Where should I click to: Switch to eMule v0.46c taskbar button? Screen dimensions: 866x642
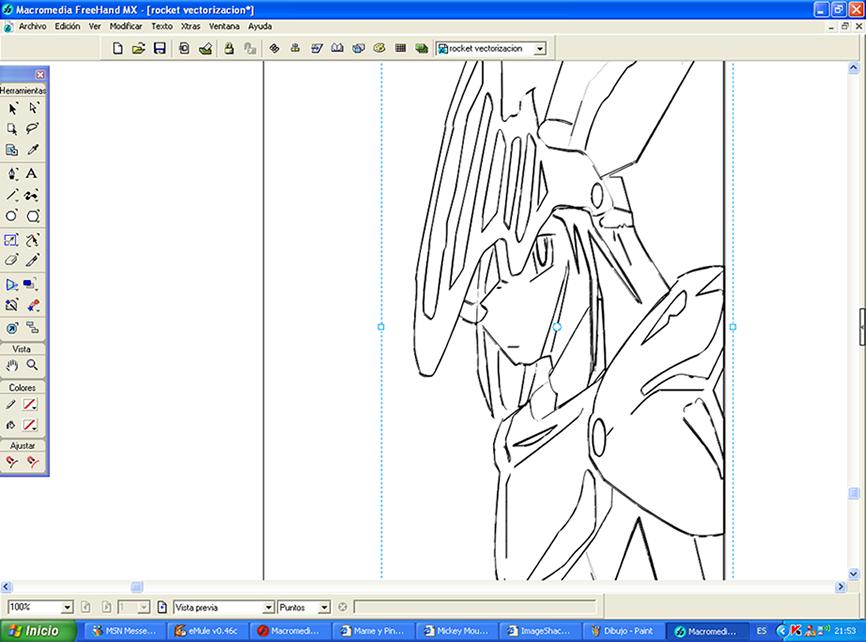[208, 631]
